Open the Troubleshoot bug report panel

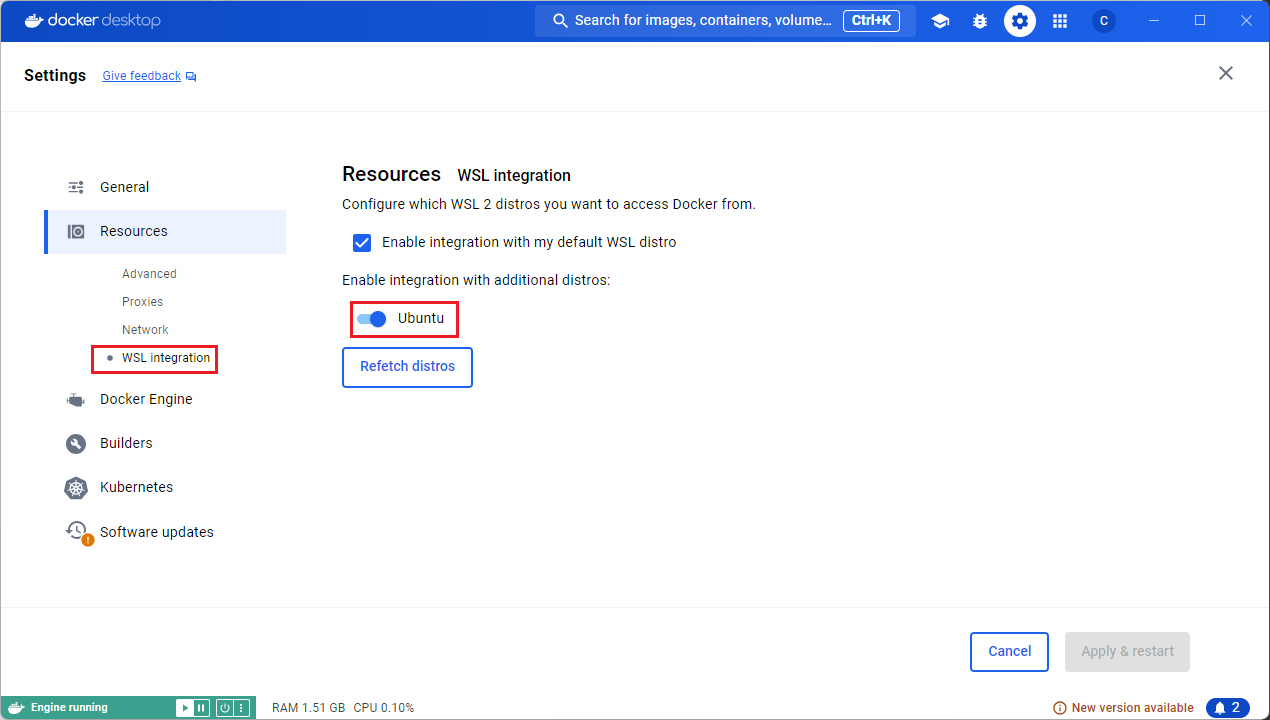(x=979, y=20)
